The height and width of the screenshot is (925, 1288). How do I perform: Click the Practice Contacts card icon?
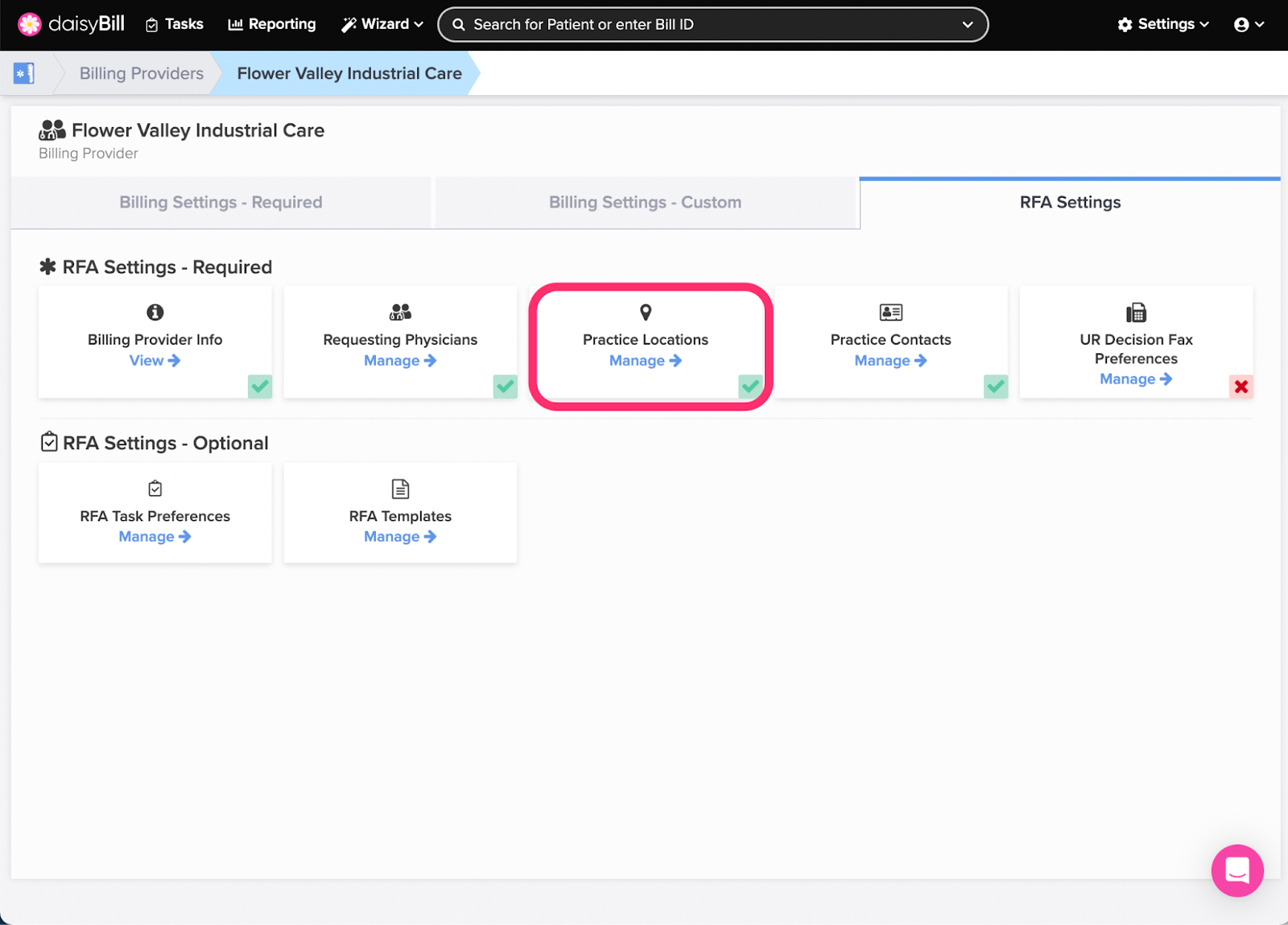click(891, 312)
